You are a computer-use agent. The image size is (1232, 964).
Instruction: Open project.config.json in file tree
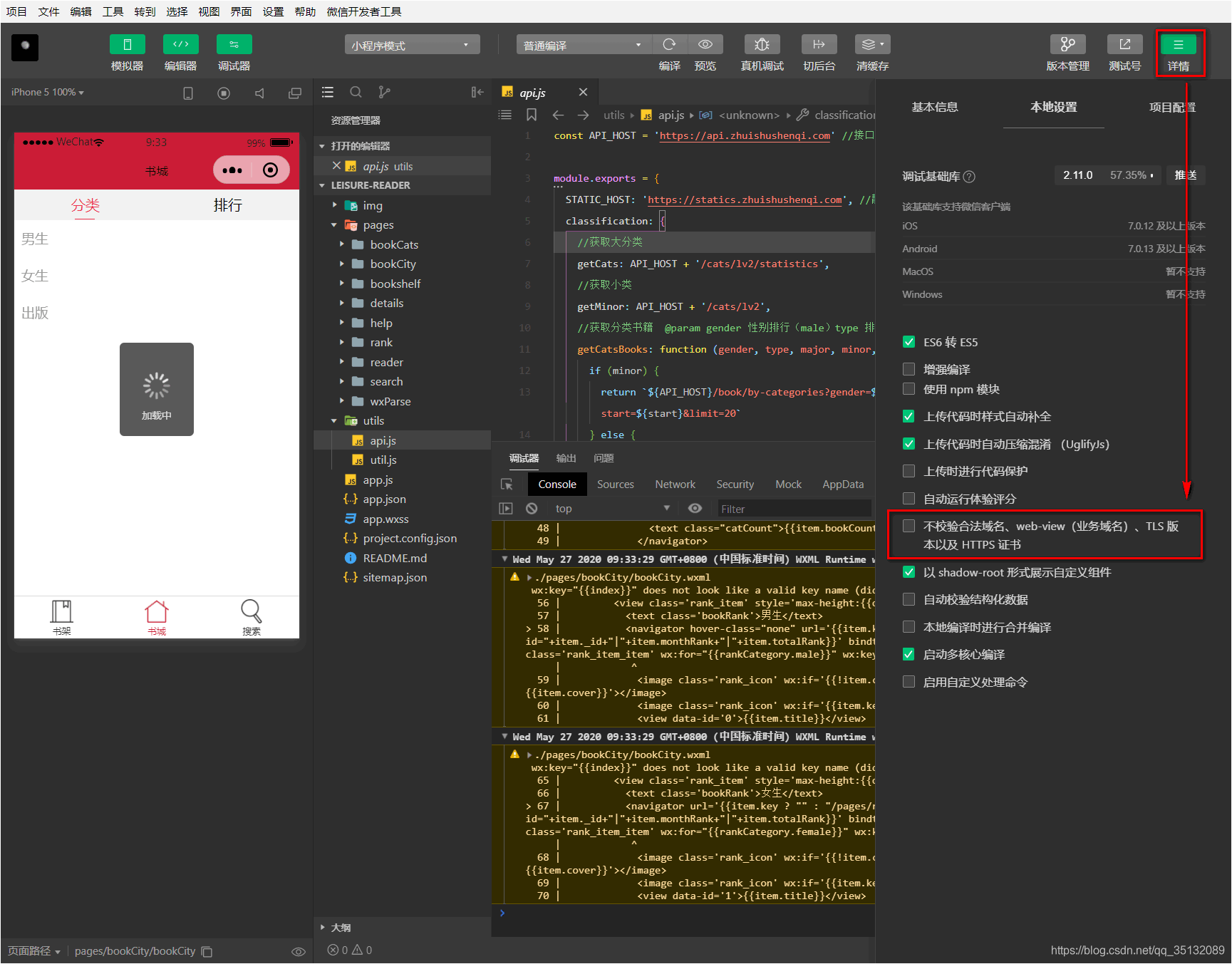coord(410,539)
